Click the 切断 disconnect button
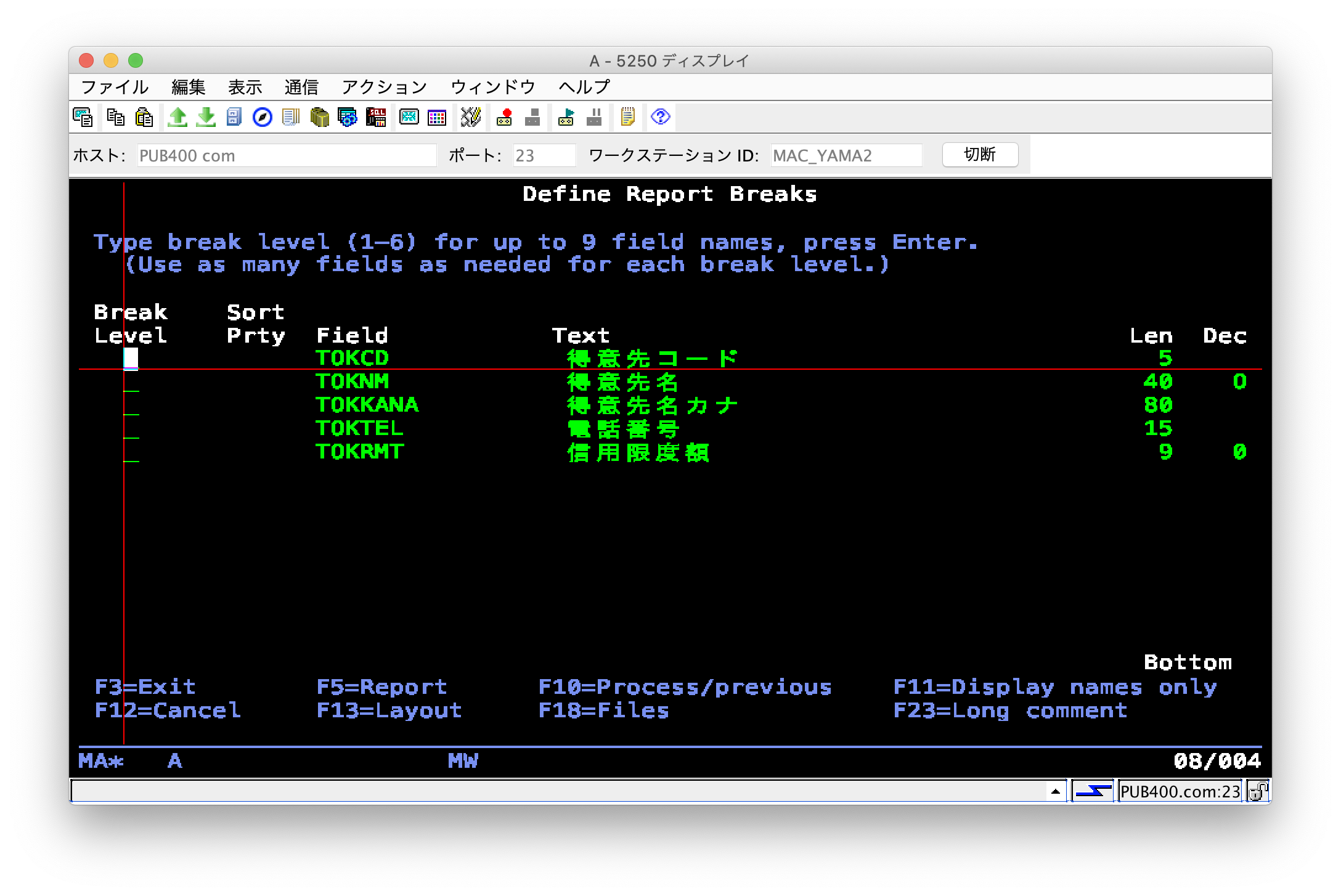1341x896 pixels. pos(980,155)
